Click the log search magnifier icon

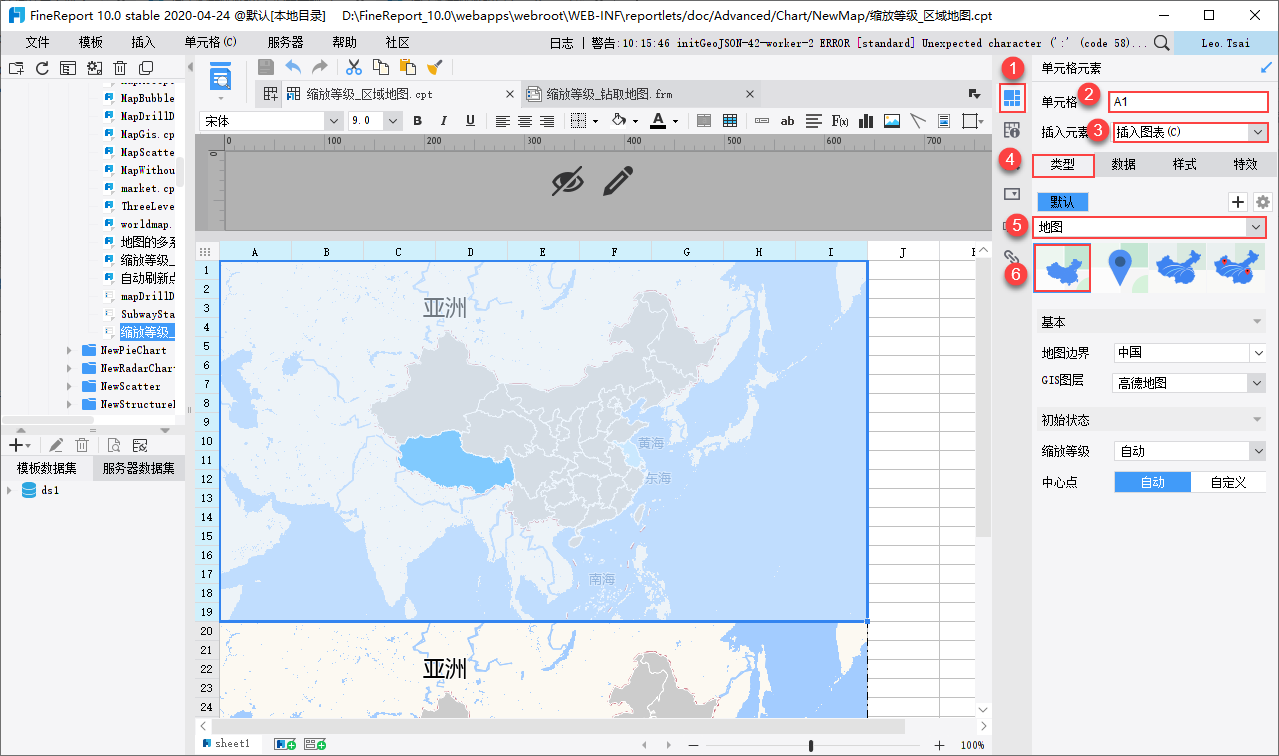pyautogui.click(x=1161, y=43)
